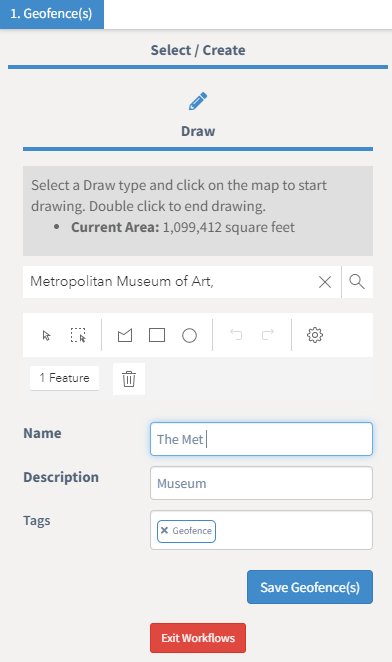Click the Name field containing The Met

pyautogui.click(x=261, y=439)
